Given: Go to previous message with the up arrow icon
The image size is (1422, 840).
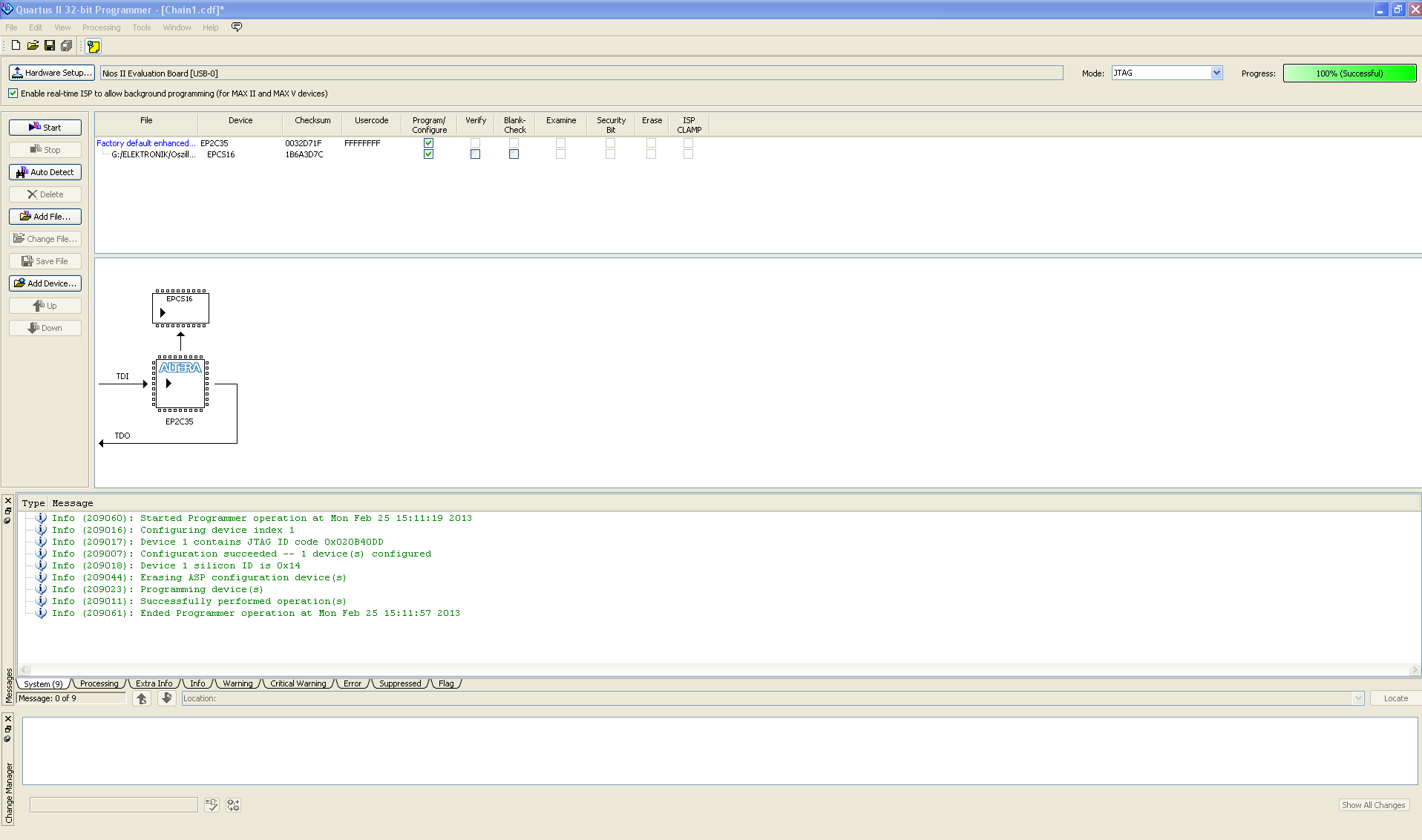Looking at the screenshot, I should [x=142, y=698].
